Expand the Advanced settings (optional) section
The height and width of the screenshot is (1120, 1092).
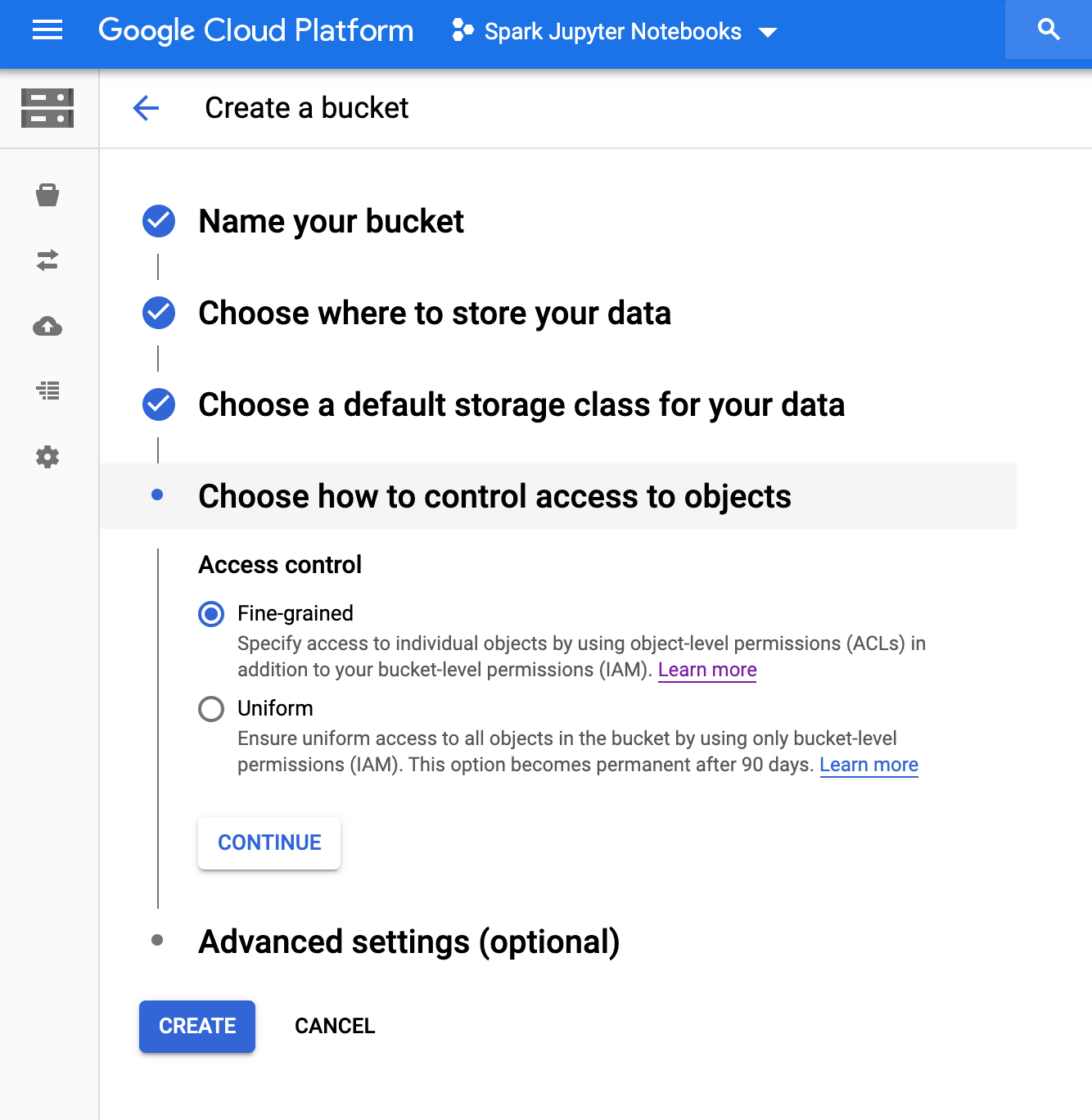pos(408,942)
